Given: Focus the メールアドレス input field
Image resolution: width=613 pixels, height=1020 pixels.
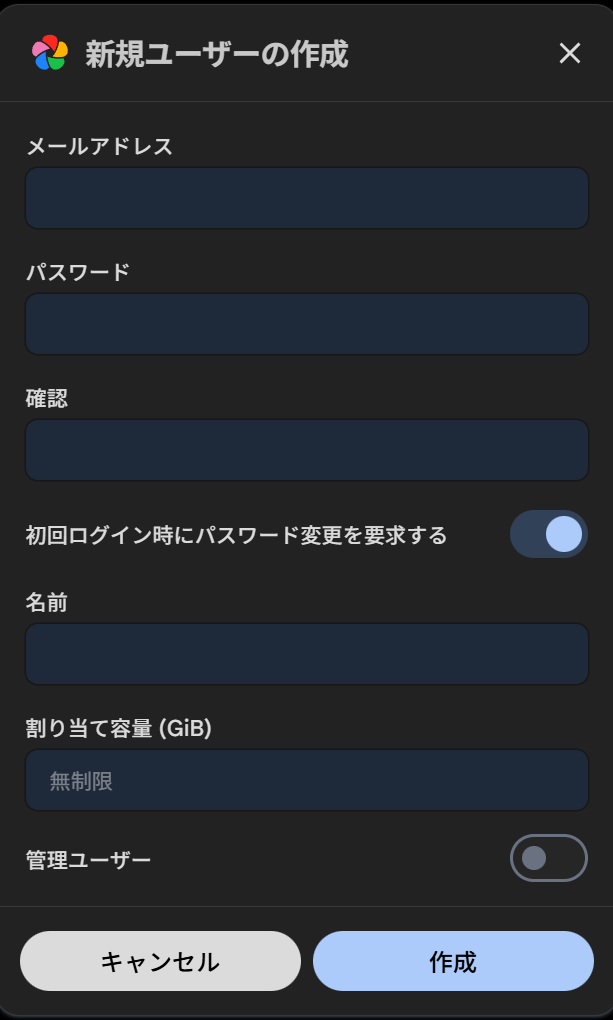Looking at the screenshot, I should point(306,198).
